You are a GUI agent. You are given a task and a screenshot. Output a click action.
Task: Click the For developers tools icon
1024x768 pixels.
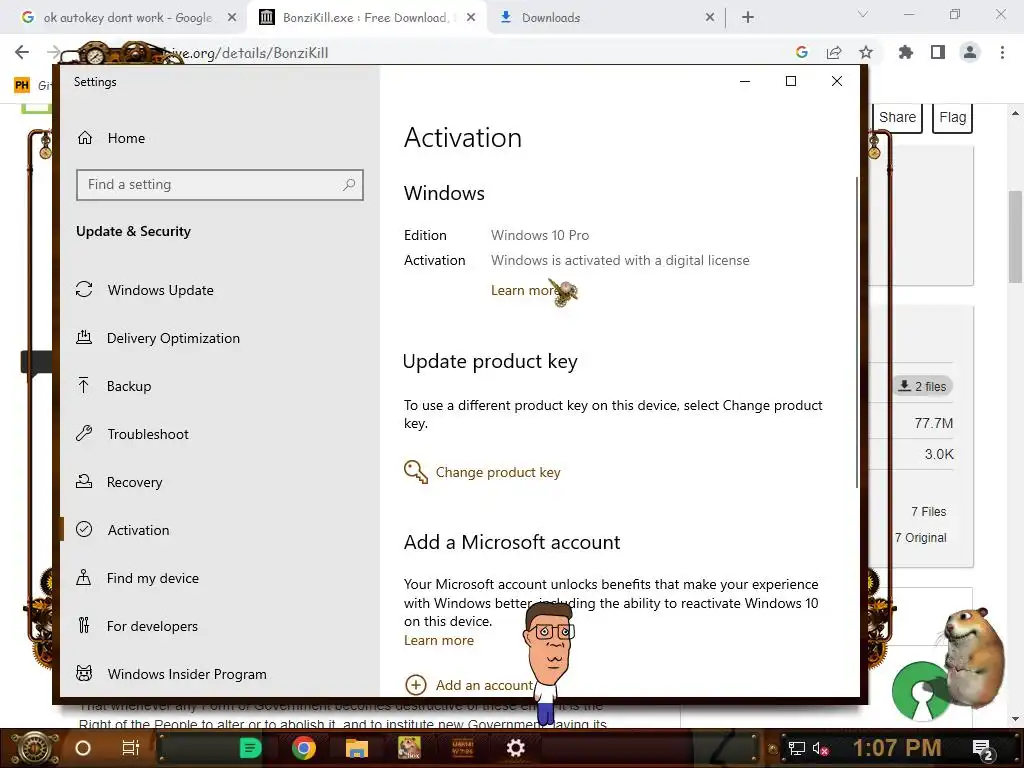click(84, 625)
